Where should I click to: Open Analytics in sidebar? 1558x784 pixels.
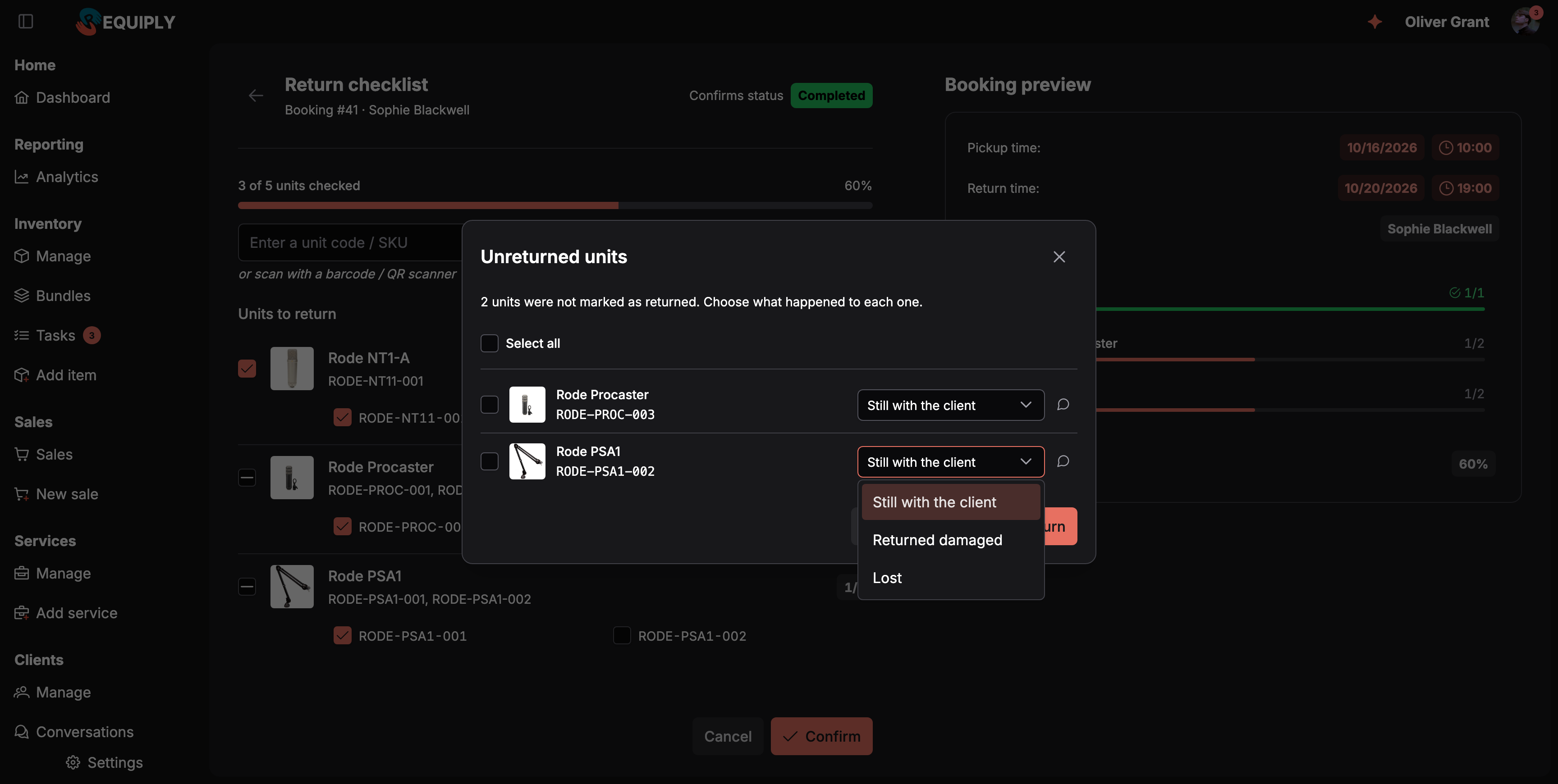tap(56, 177)
